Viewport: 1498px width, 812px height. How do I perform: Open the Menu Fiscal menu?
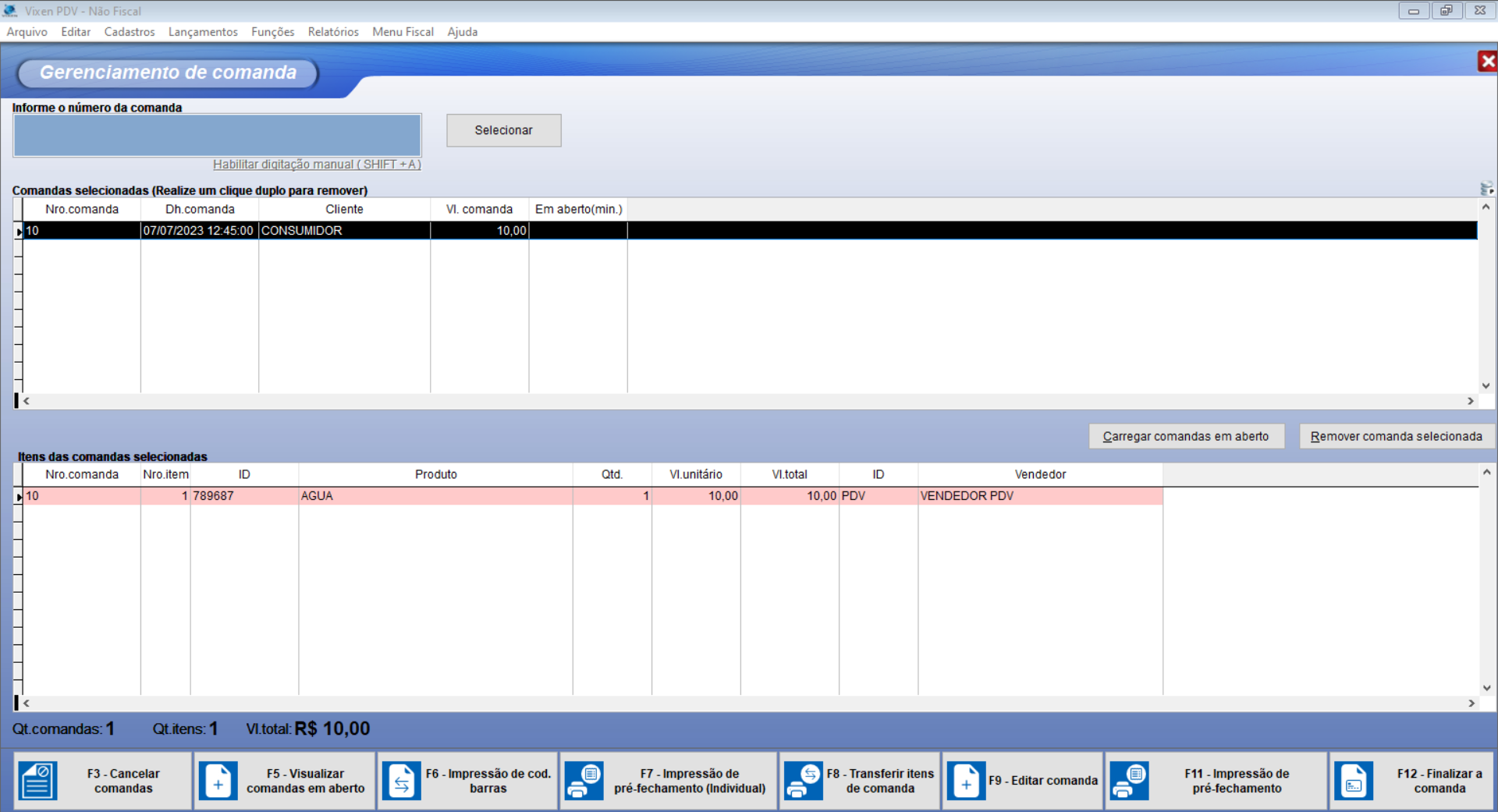[403, 32]
